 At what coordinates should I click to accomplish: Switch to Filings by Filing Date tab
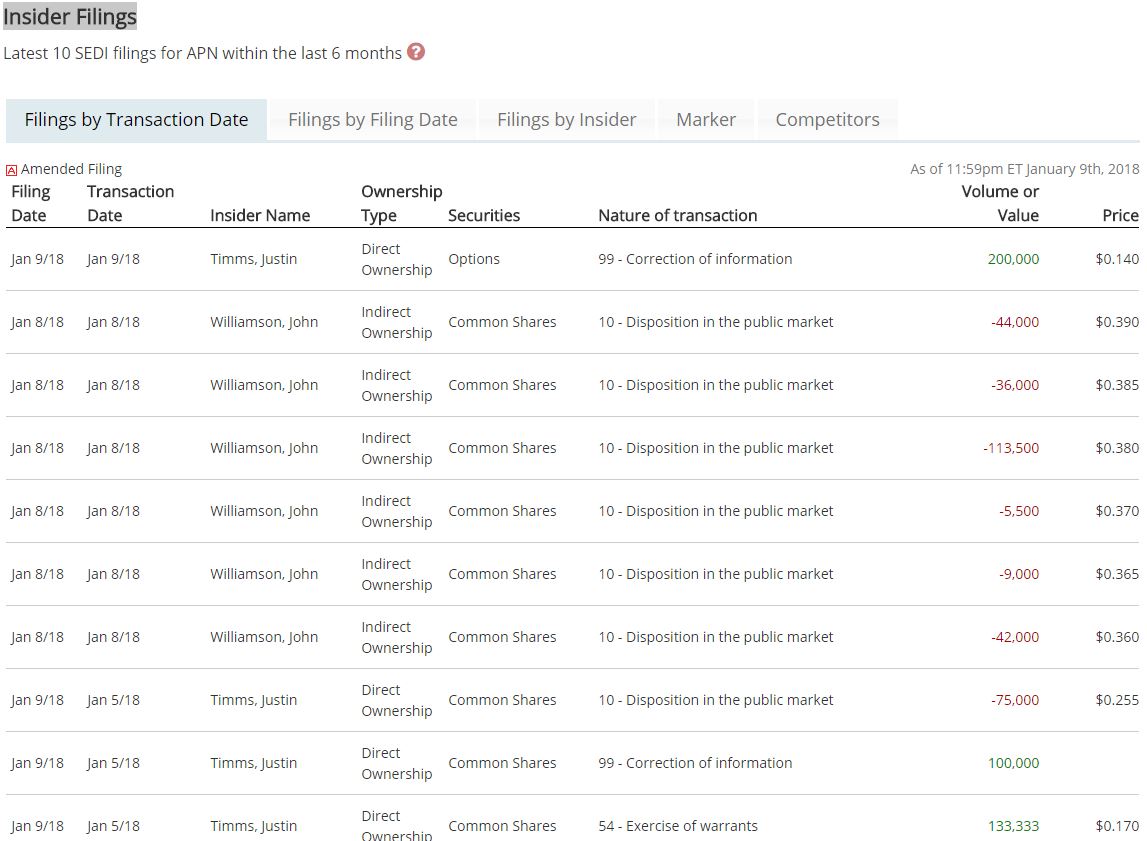click(x=372, y=120)
